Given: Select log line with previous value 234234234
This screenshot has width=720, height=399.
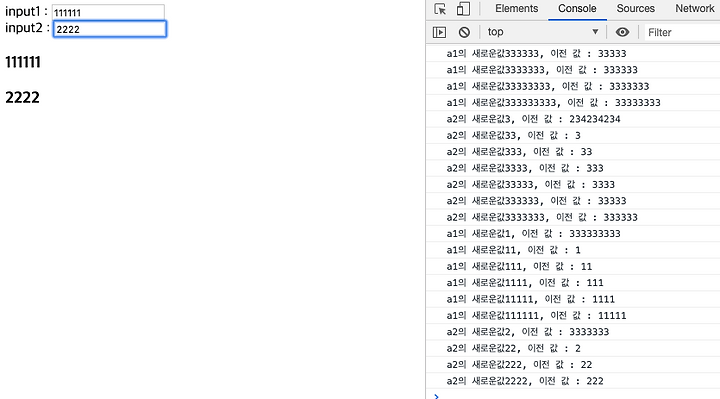Looking at the screenshot, I should coord(573,119).
